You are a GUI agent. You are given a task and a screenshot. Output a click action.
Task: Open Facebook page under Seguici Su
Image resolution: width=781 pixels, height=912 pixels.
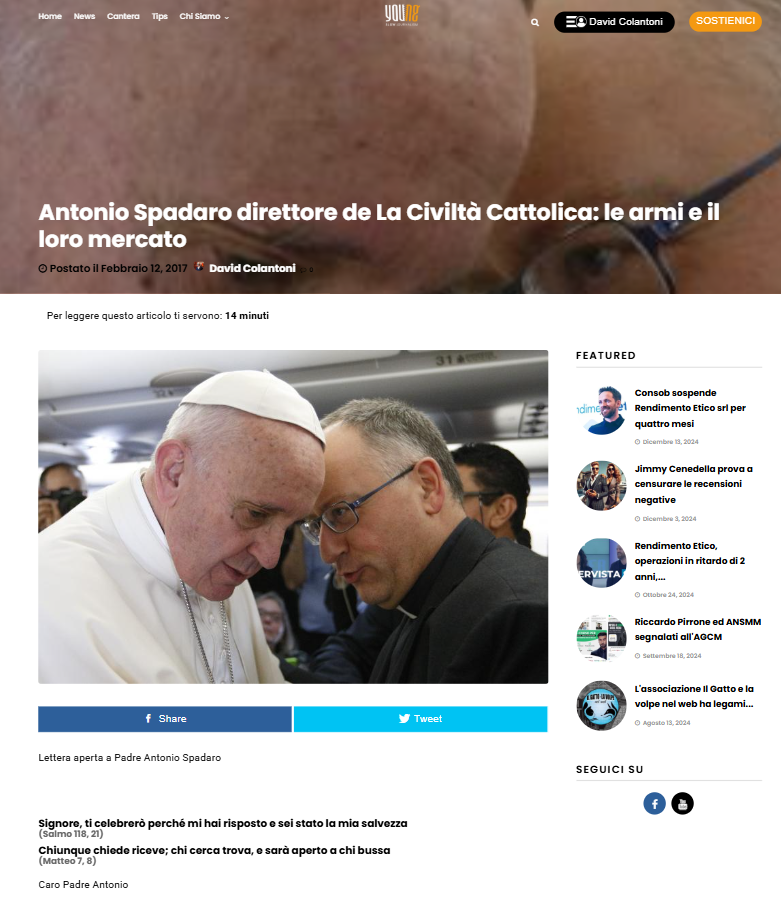(654, 804)
